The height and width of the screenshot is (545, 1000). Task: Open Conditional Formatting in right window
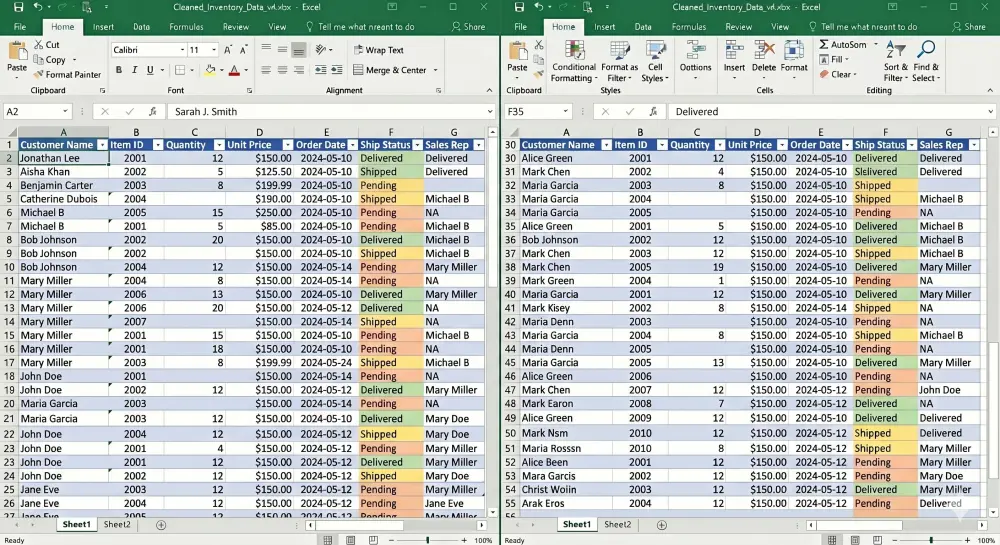(573, 61)
